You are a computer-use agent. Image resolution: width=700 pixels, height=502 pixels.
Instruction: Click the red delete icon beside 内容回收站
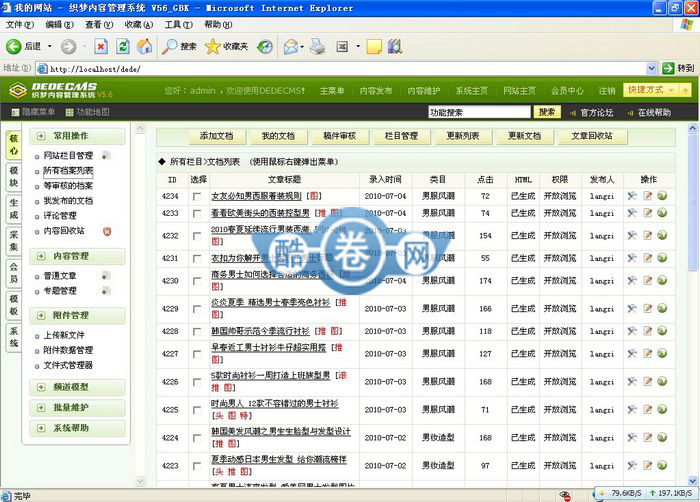pyautogui.click(x=107, y=231)
